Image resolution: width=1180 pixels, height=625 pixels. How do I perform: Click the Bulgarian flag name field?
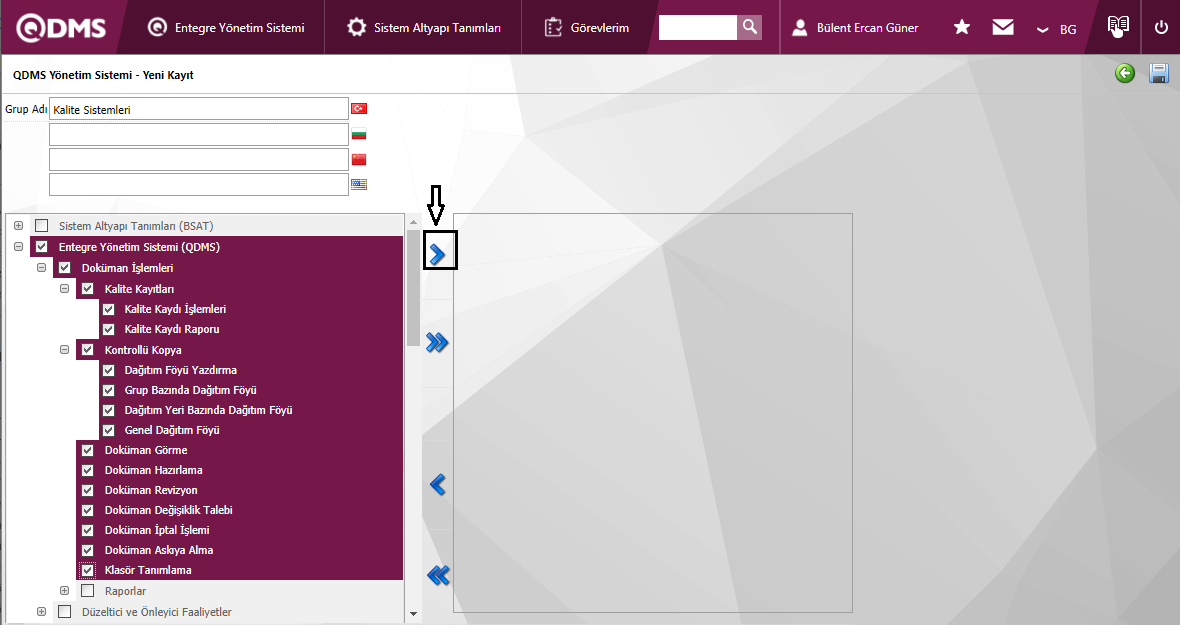pyautogui.click(x=199, y=134)
